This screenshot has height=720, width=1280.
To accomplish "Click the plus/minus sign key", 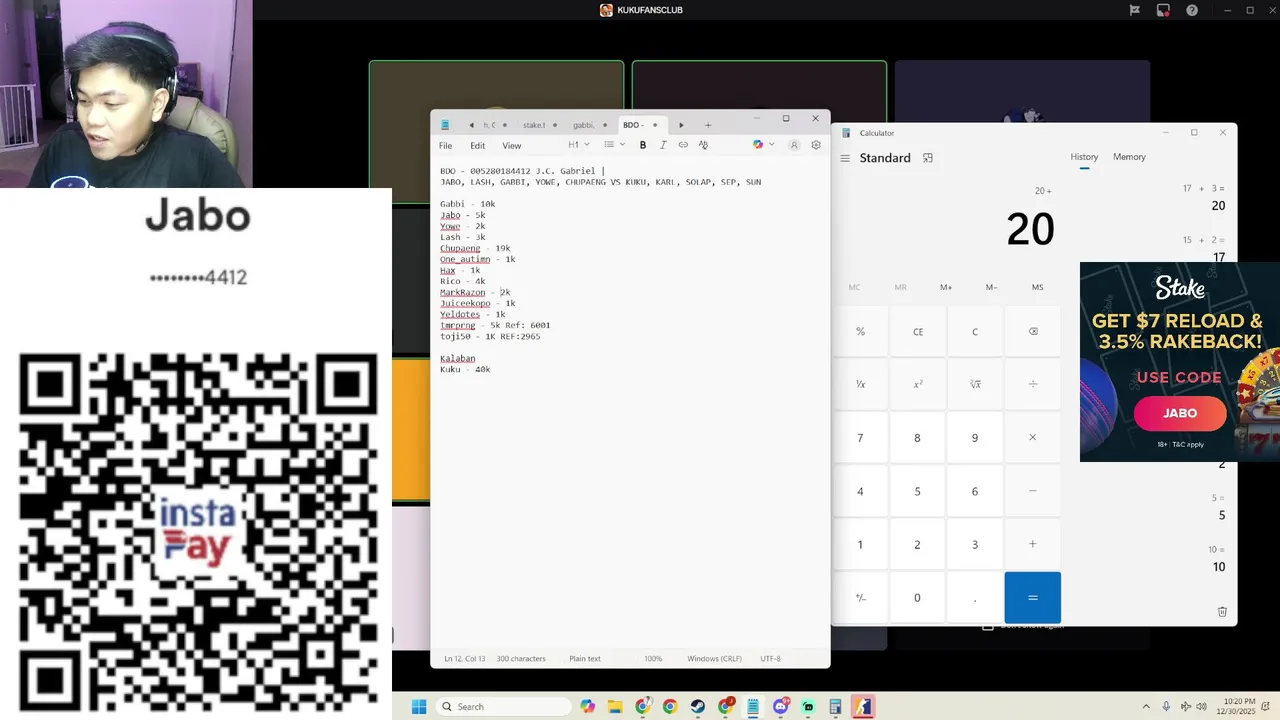I will 860,597.
